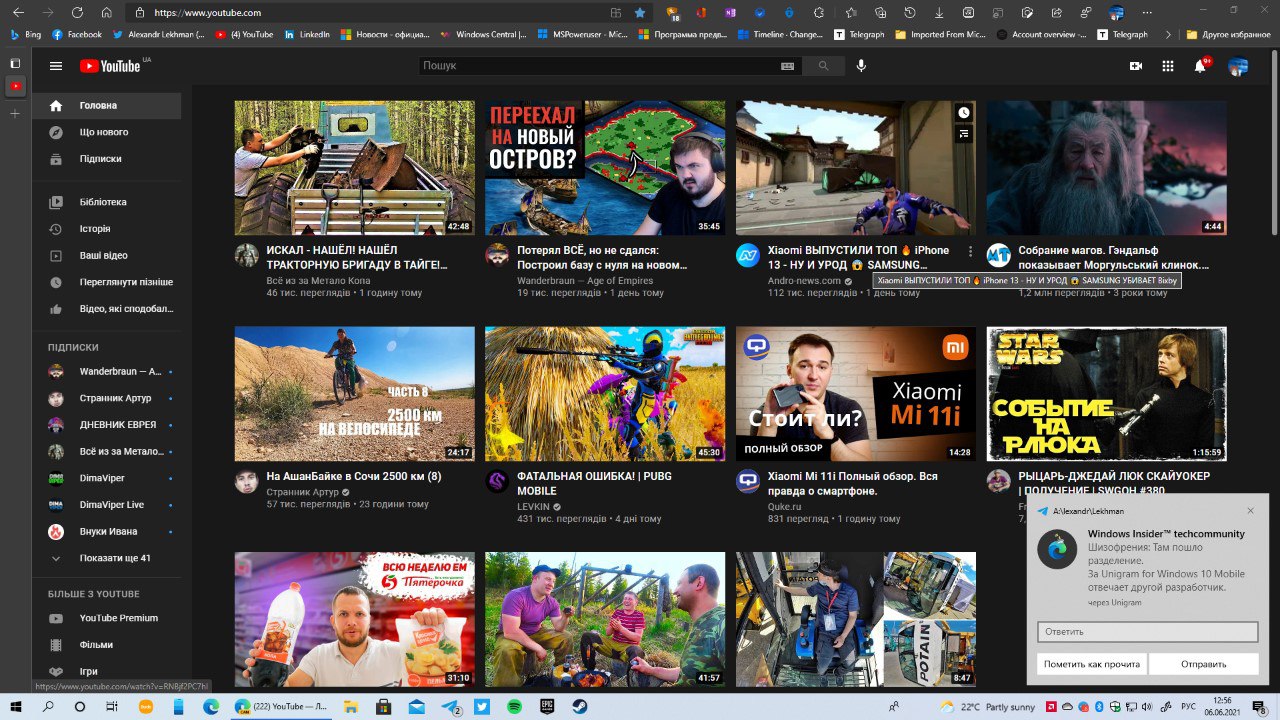Screen dimensions: 1280x720
Task: Open Що нового in sidebar
Action: [x=107, y=132]
